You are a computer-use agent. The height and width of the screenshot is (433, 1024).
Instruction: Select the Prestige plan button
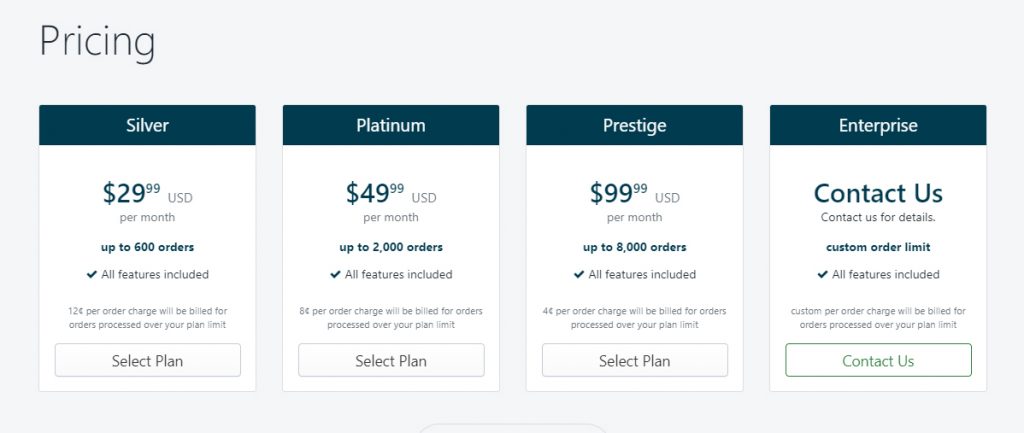point(635,361)
